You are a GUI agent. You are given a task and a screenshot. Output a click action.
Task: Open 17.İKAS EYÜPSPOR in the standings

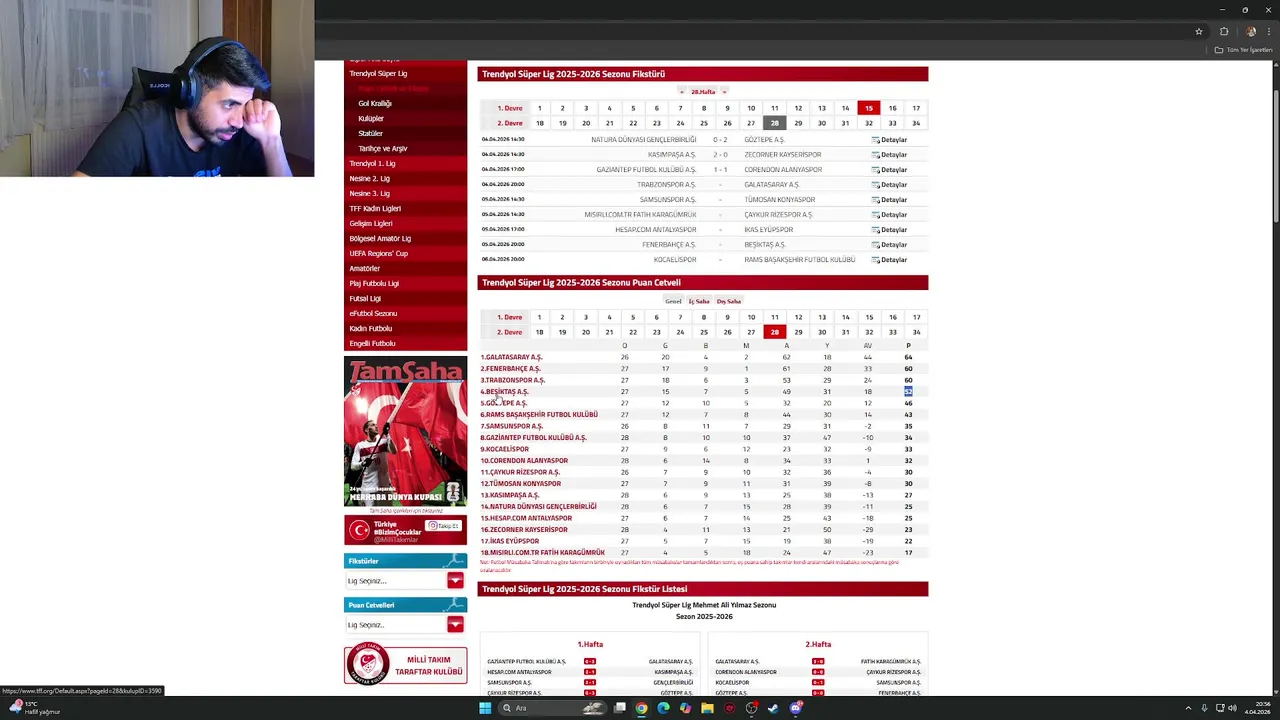coord(509,541)
